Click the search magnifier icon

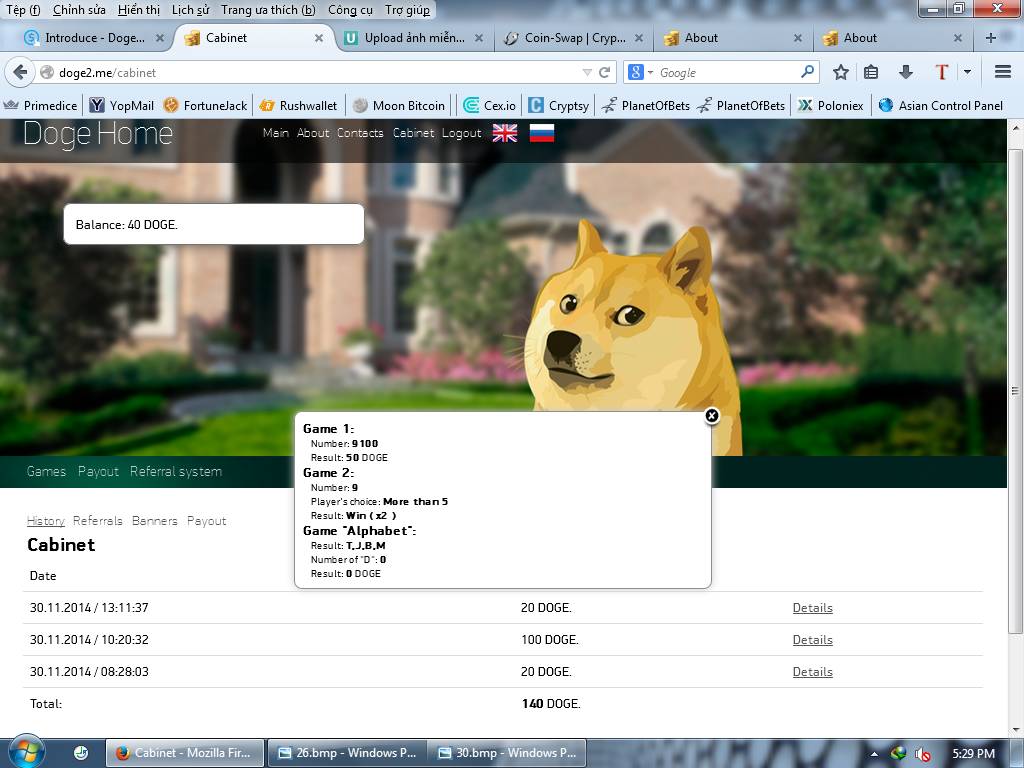(x=808, y=72)
